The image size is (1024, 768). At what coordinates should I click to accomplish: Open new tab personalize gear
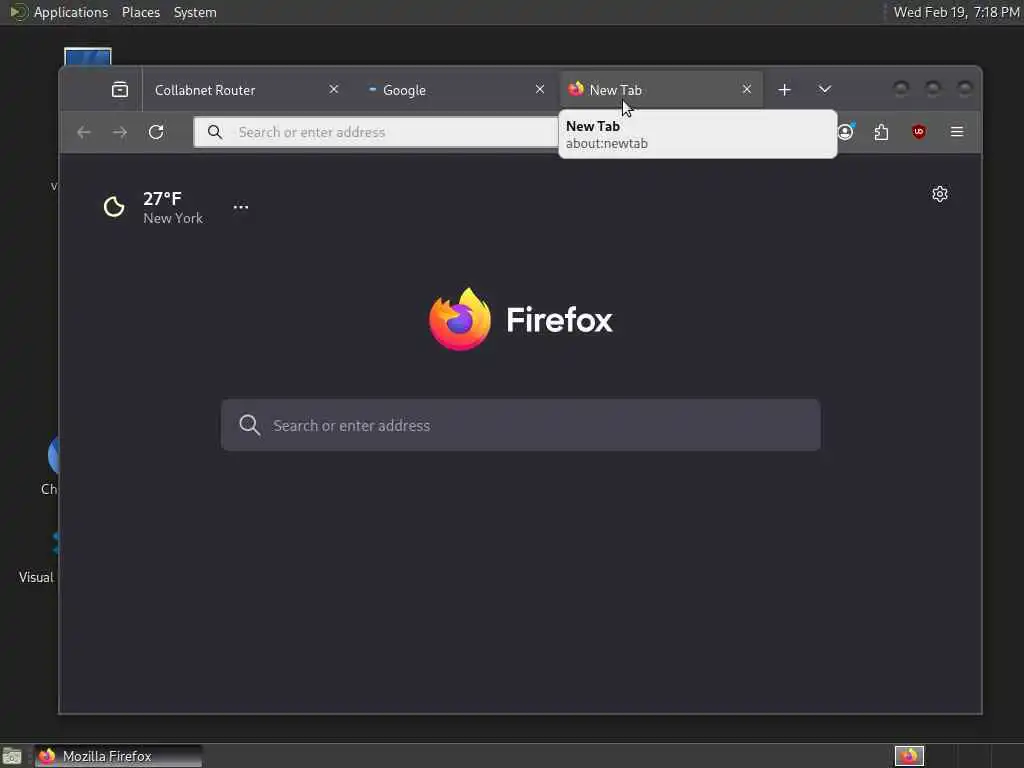point(940,194)
